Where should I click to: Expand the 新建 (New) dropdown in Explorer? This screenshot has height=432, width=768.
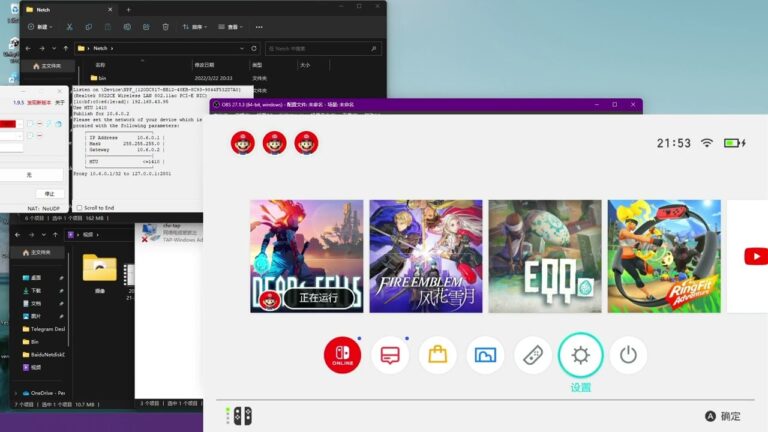41,27
